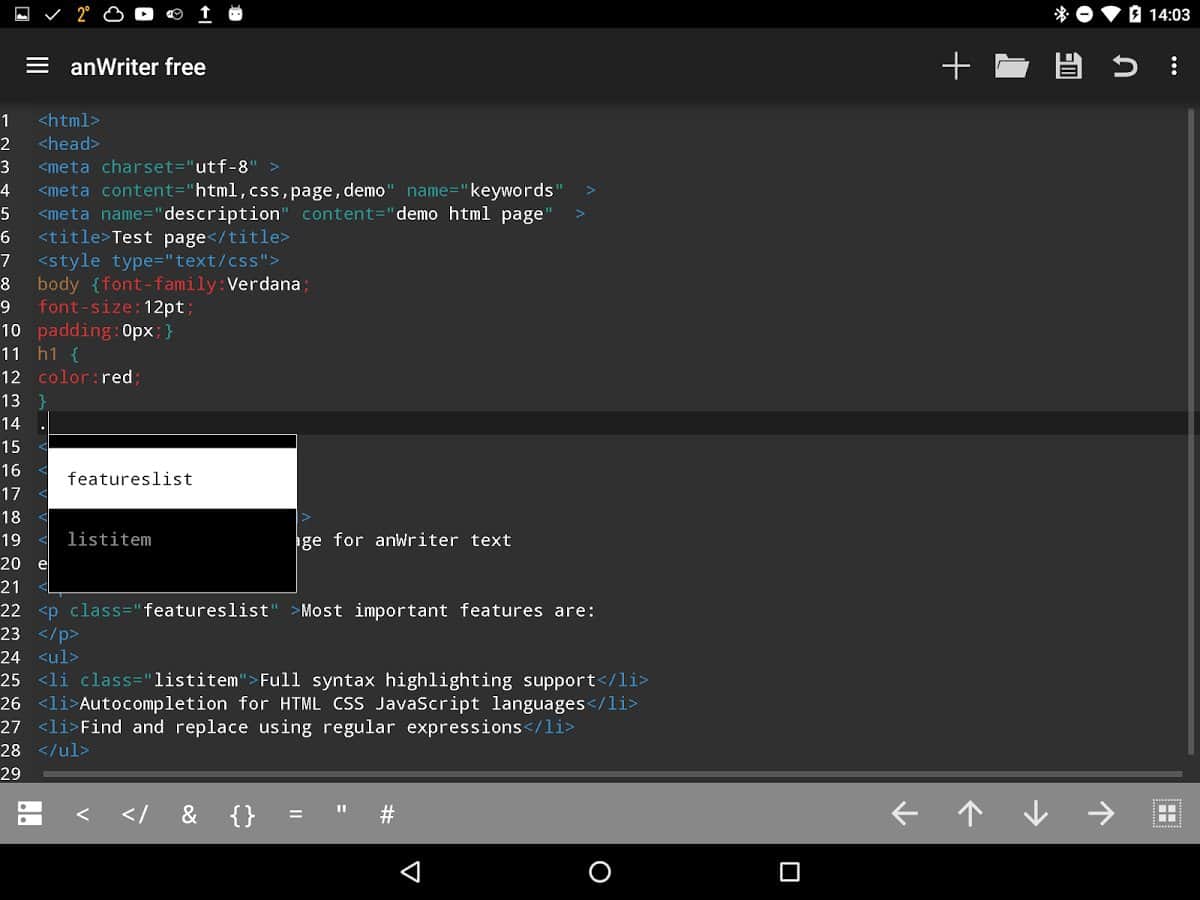Toggle the bottom-left panel layout icon
Image resolution: width=1200 pixels, height=900 pixels.
pos(30,814)
